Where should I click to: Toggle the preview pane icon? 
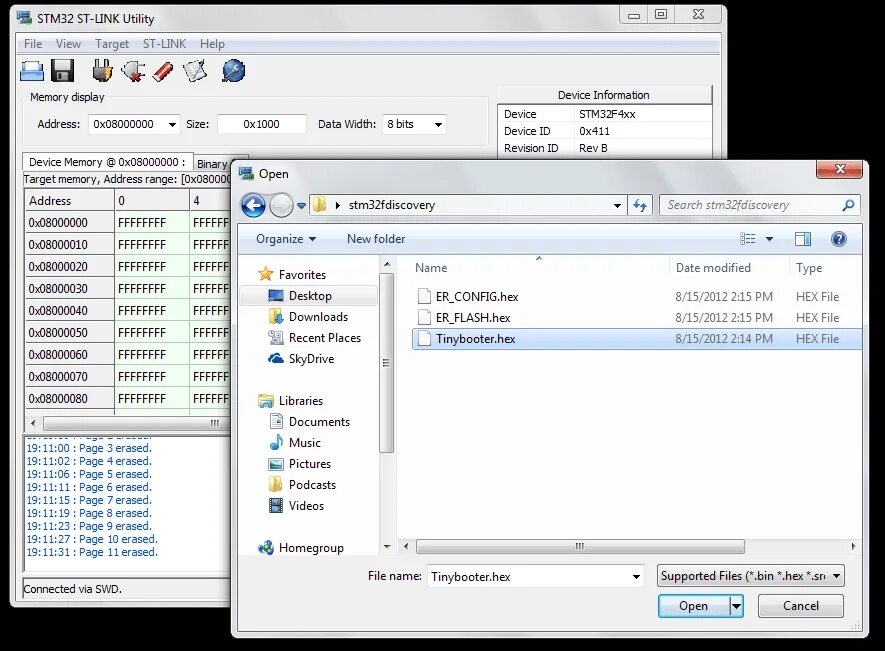coord(803,239)
